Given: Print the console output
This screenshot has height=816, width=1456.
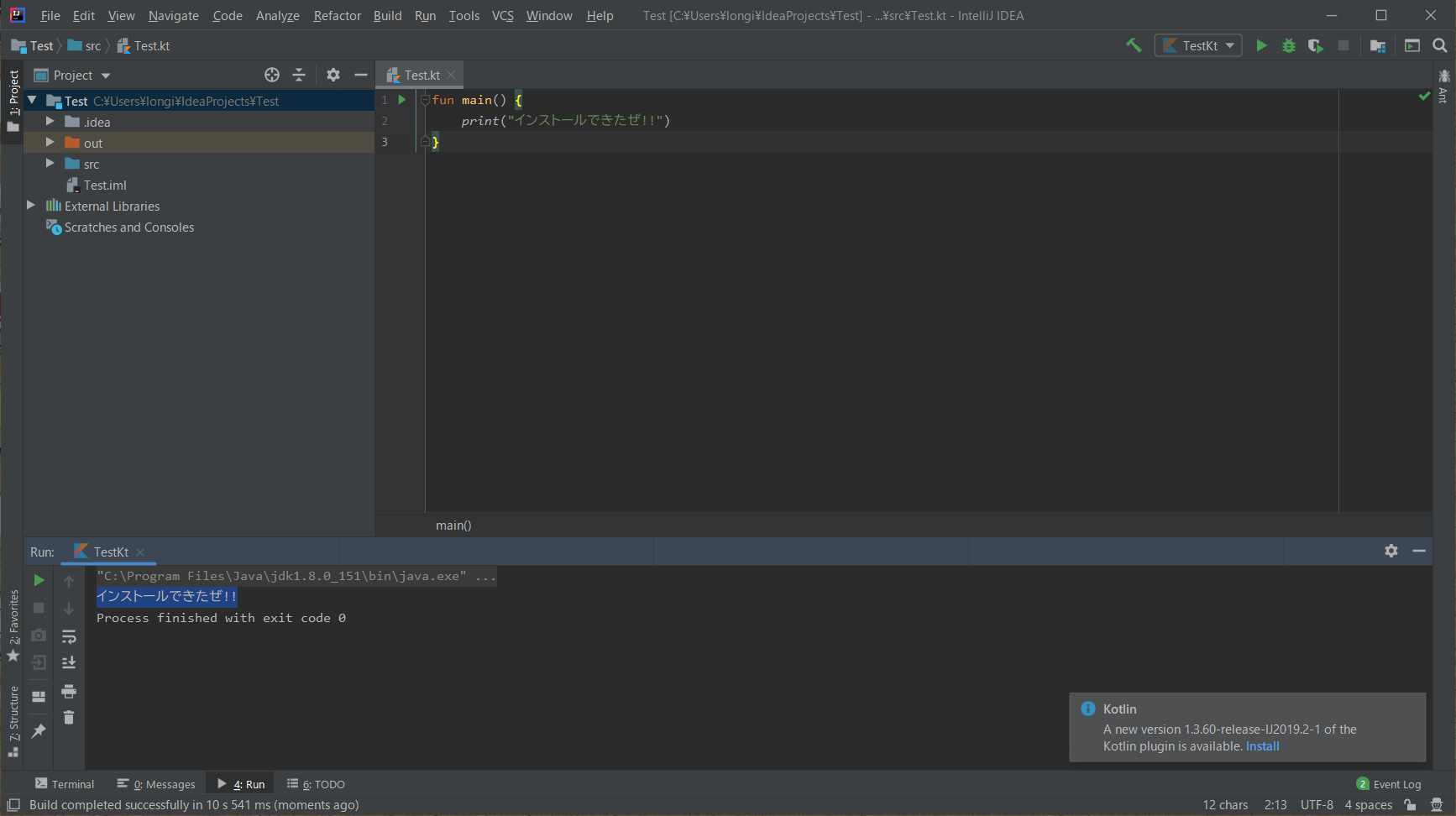Looking at the screenshot, I should point(69,691).
